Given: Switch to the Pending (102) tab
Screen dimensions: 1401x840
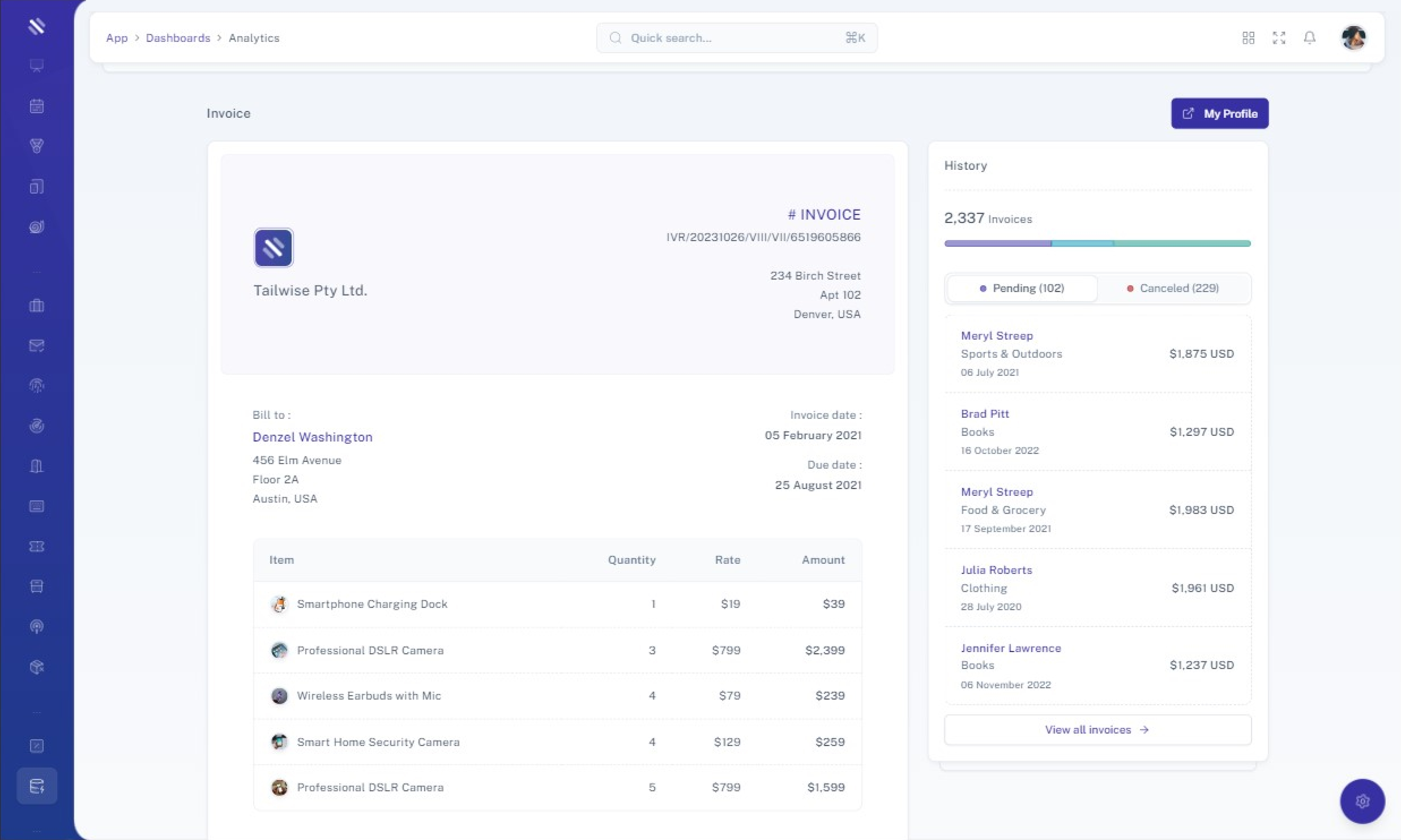Looking at the screenshot, I should [1022, 288].
